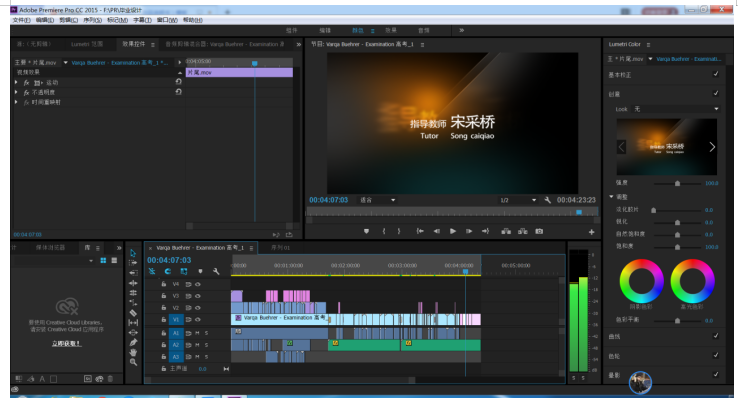Switch to the 编辑 workspace
The image size is (738, 403).
[x=325, y=30]
